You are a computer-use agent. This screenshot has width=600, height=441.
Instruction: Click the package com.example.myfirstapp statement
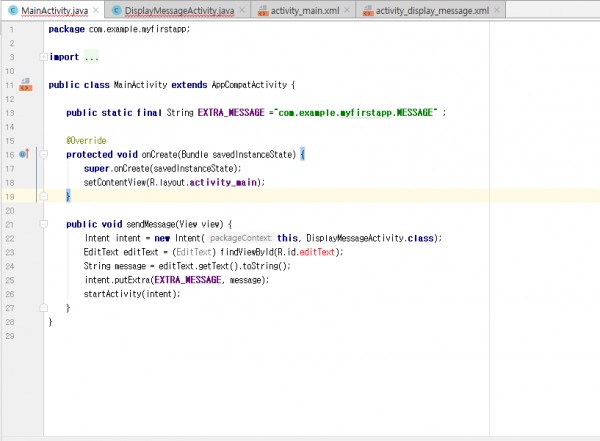119,29
